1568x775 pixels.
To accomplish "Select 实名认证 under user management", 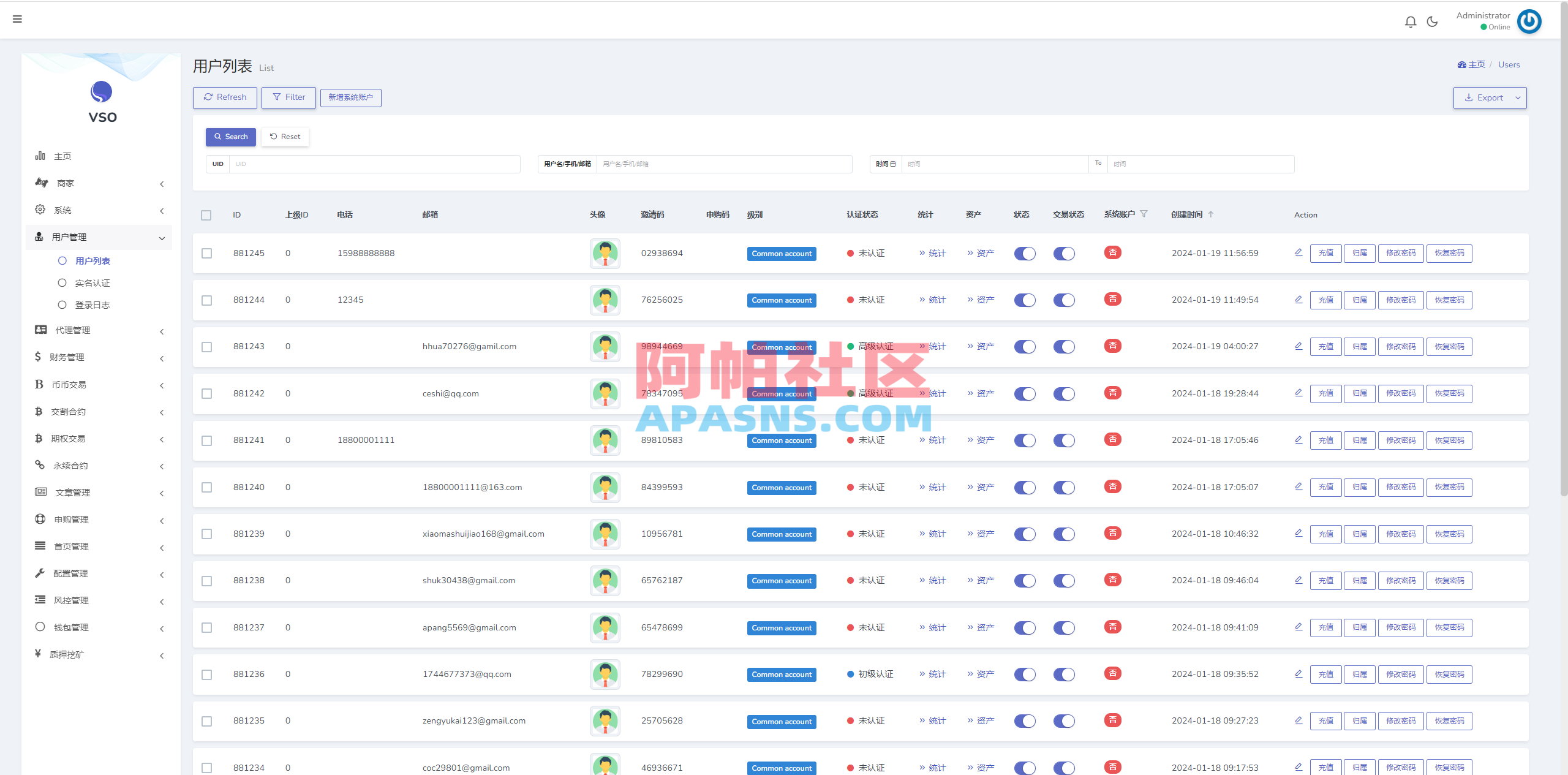I will pos(92,282).
